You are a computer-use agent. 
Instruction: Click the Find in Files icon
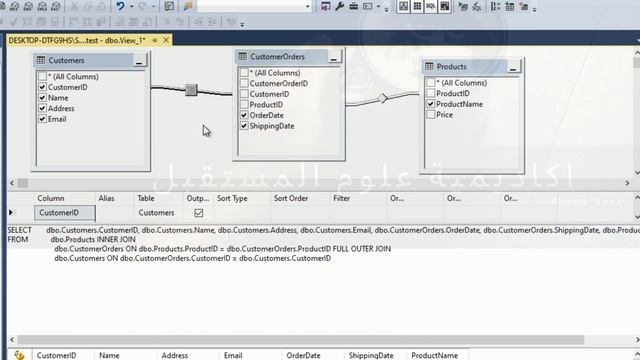tap(188, 6)
